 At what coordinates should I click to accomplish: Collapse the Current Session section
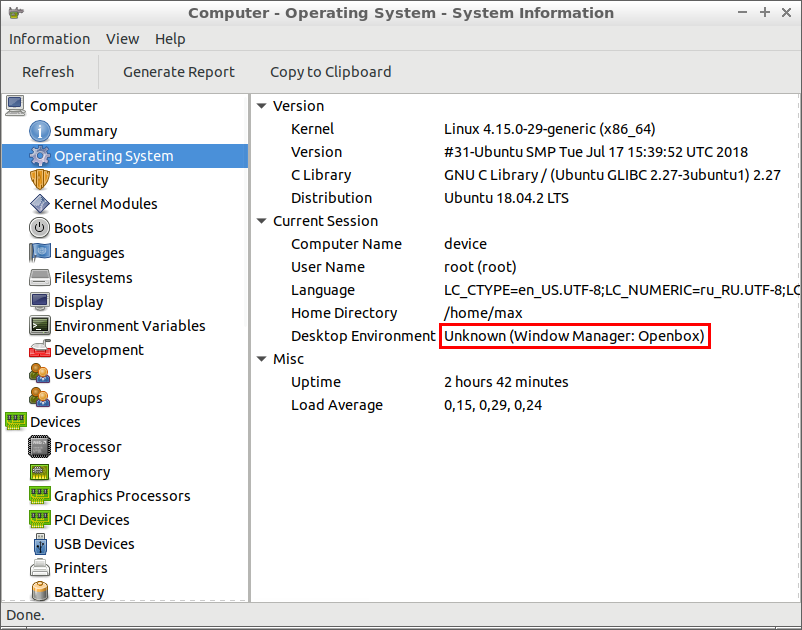coord(262,221)
